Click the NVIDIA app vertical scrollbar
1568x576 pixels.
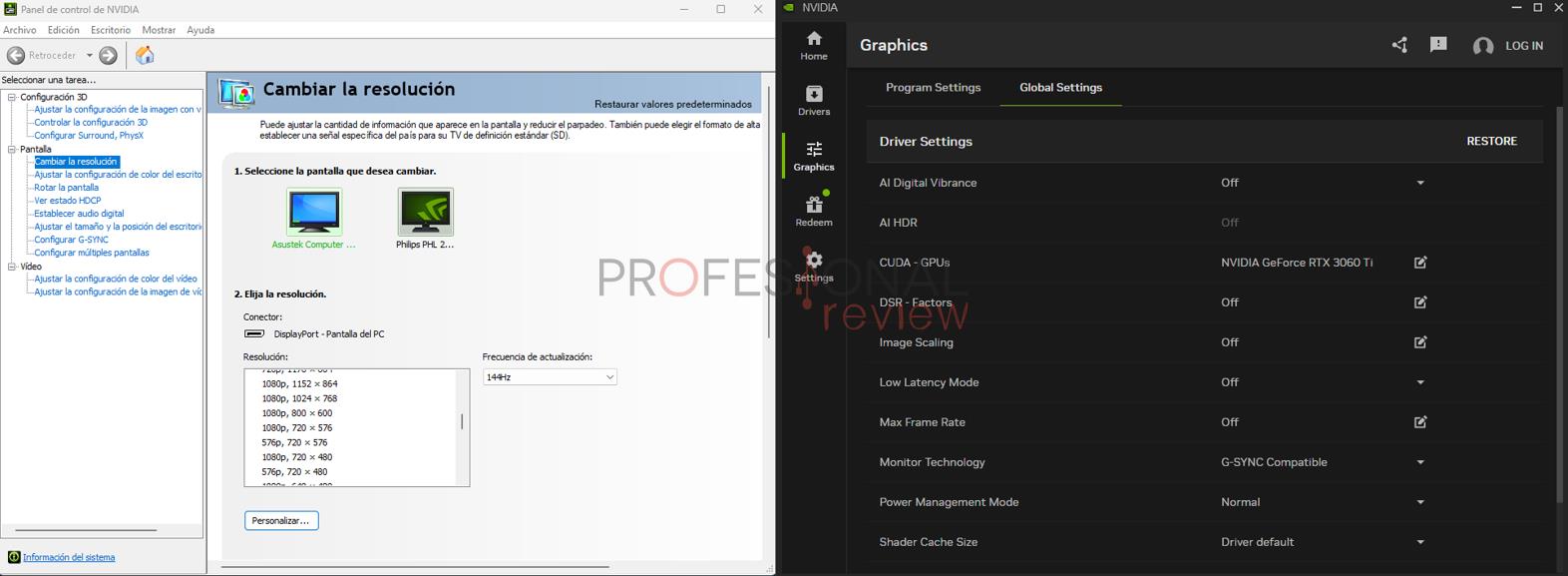tap(1561, 304)
